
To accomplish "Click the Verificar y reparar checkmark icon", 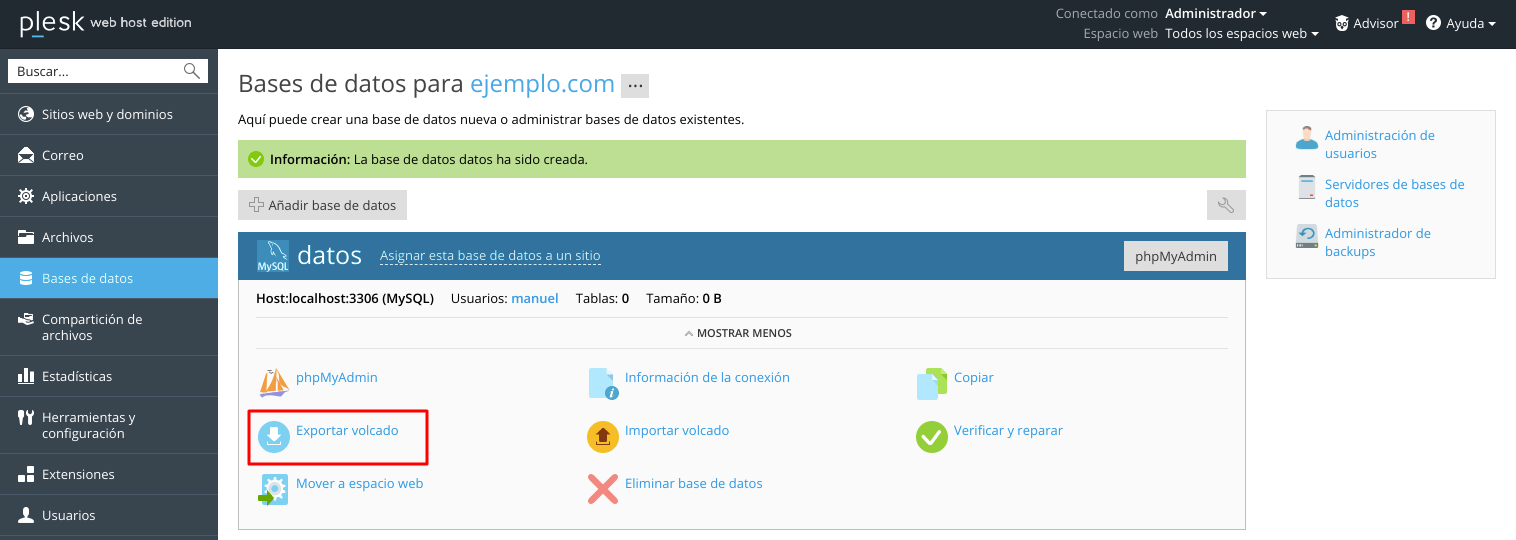I will [x=931, y=437].
